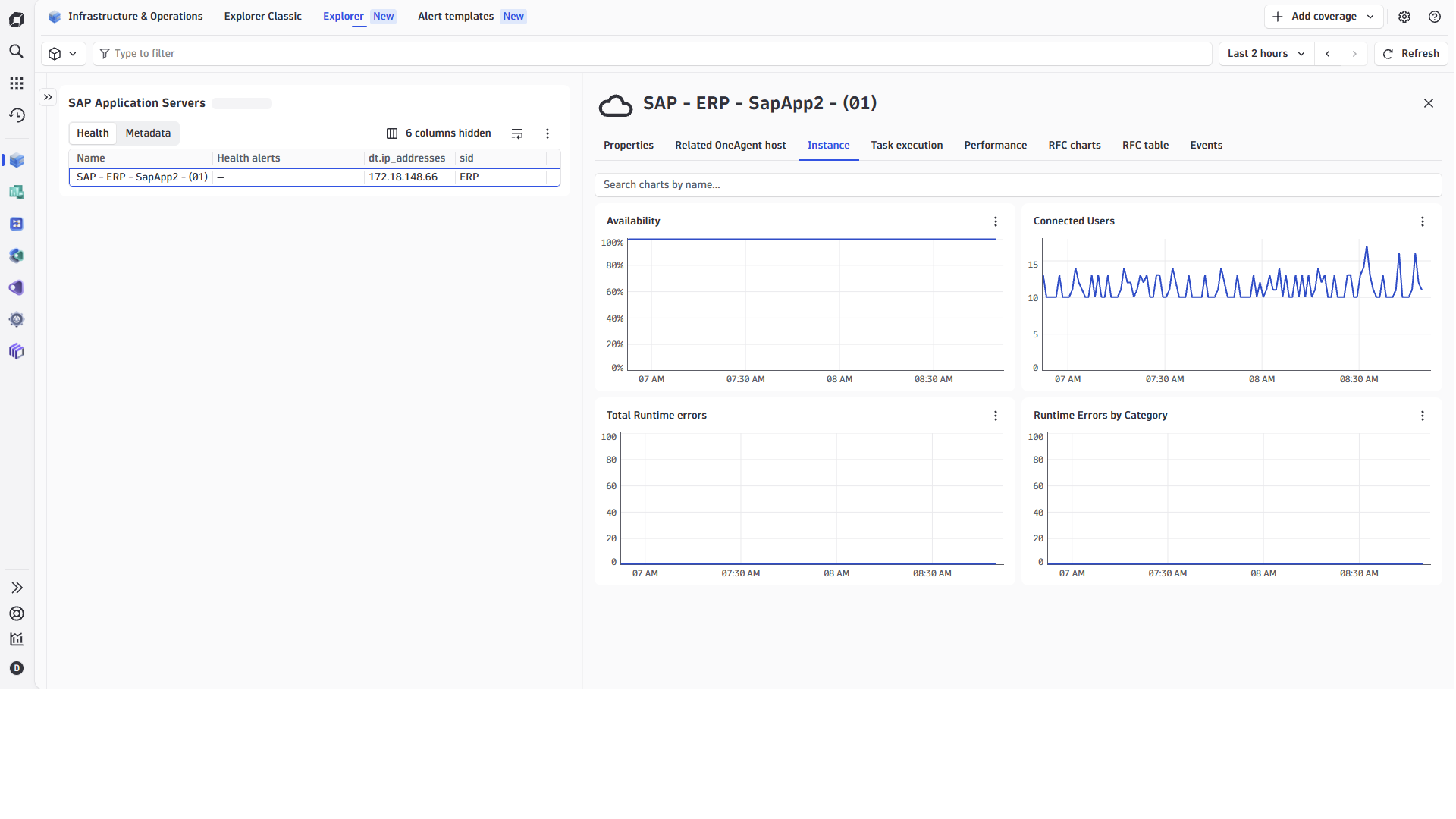Click 6 columns hidden button
This screenshot has height=819, width=1456.
point(439,133)
